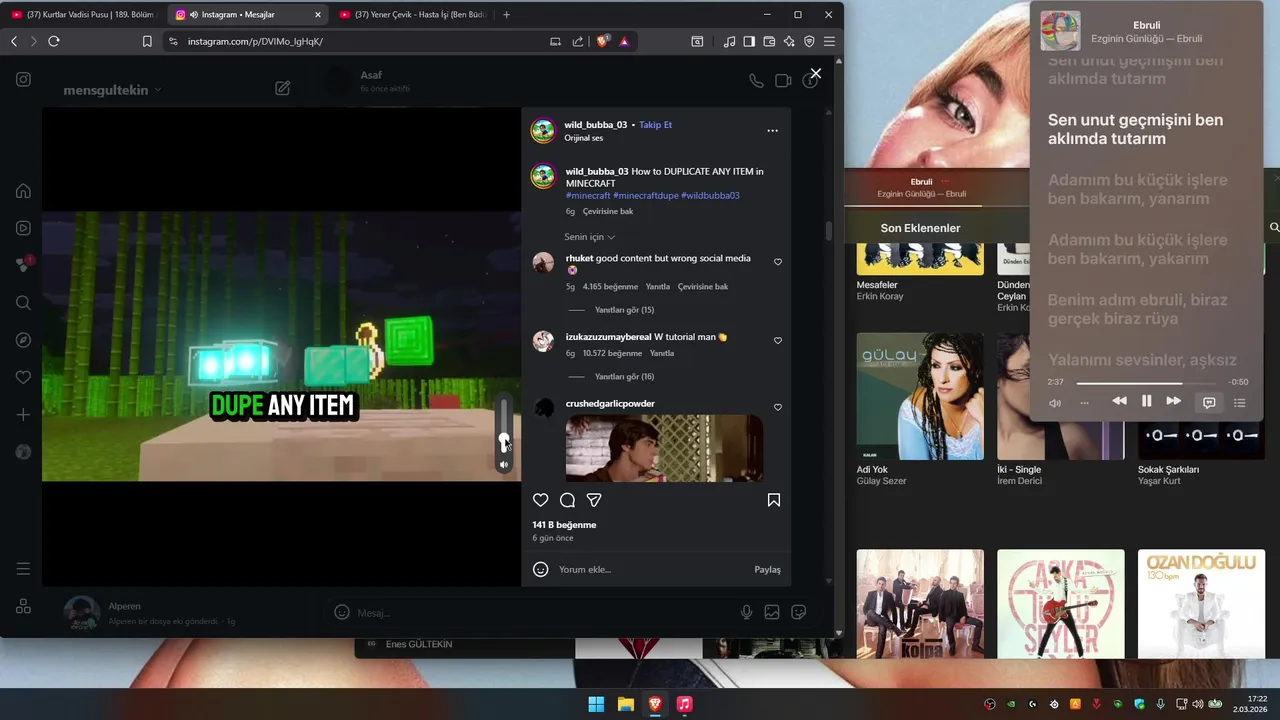This screenshot has width=1280, height=720.
Task: Adjust the video volume slider handle
Action: tap(504, 441)
